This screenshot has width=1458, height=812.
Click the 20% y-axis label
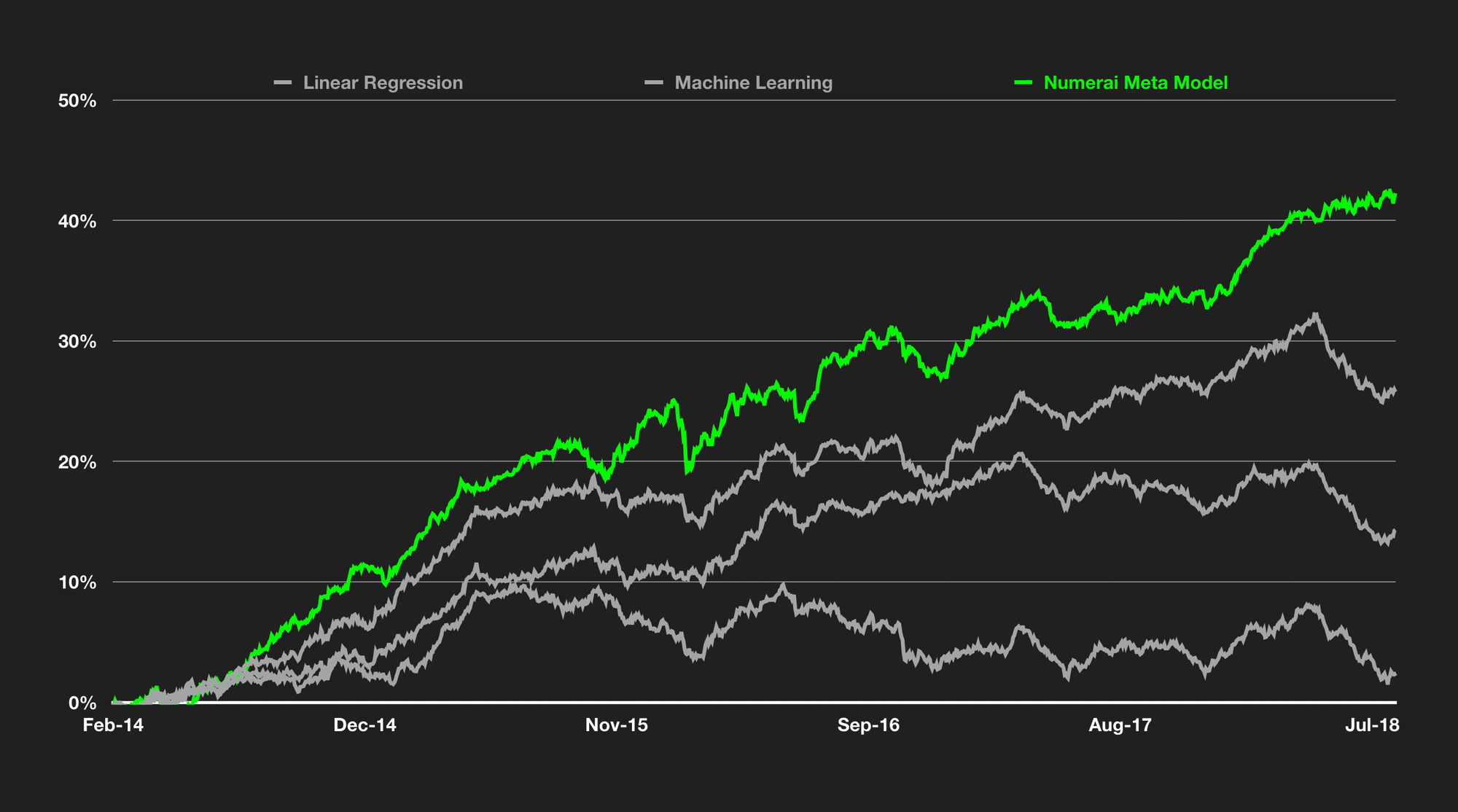tap(77, 462)
